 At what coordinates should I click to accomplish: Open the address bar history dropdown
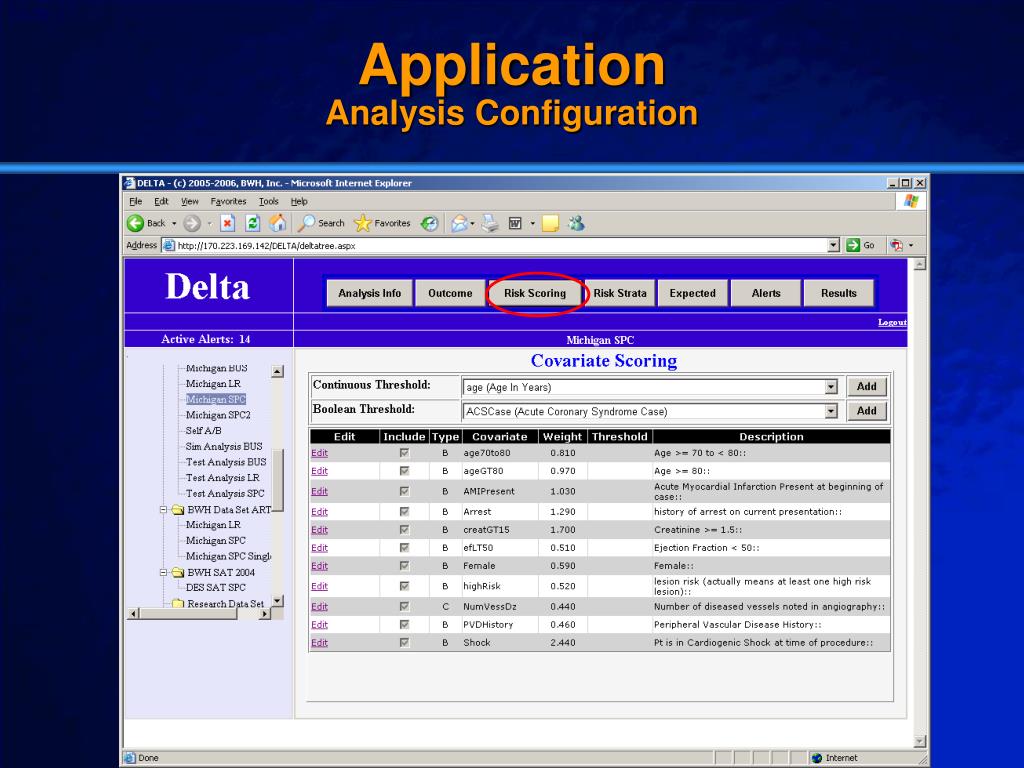tap(833, 245)
